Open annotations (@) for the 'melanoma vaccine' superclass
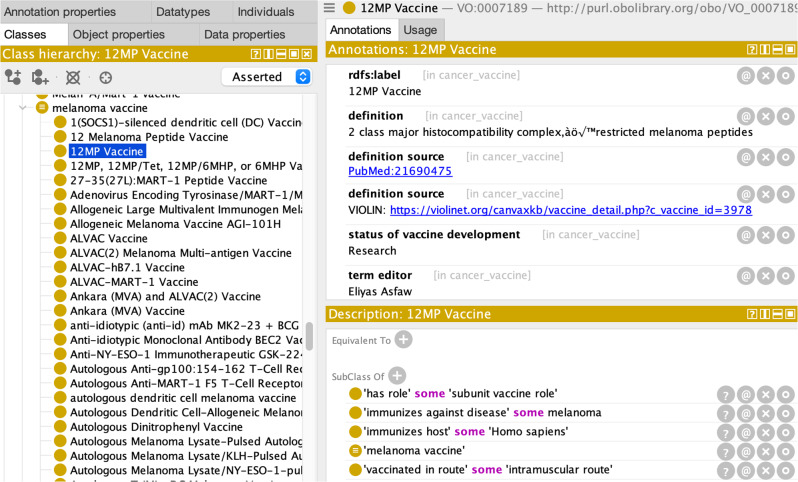This screenshot has width=798, height=482. (x=746, y=451)
